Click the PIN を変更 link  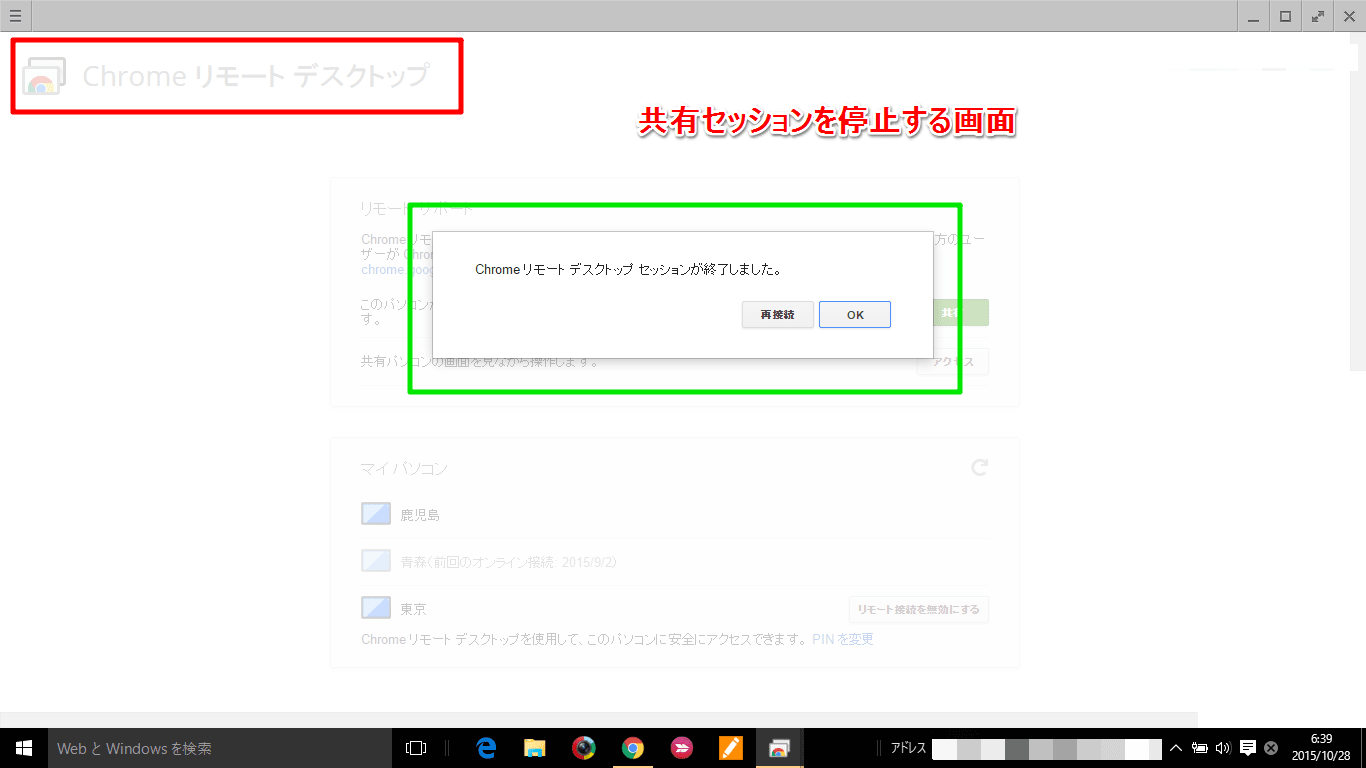[842, 639]
